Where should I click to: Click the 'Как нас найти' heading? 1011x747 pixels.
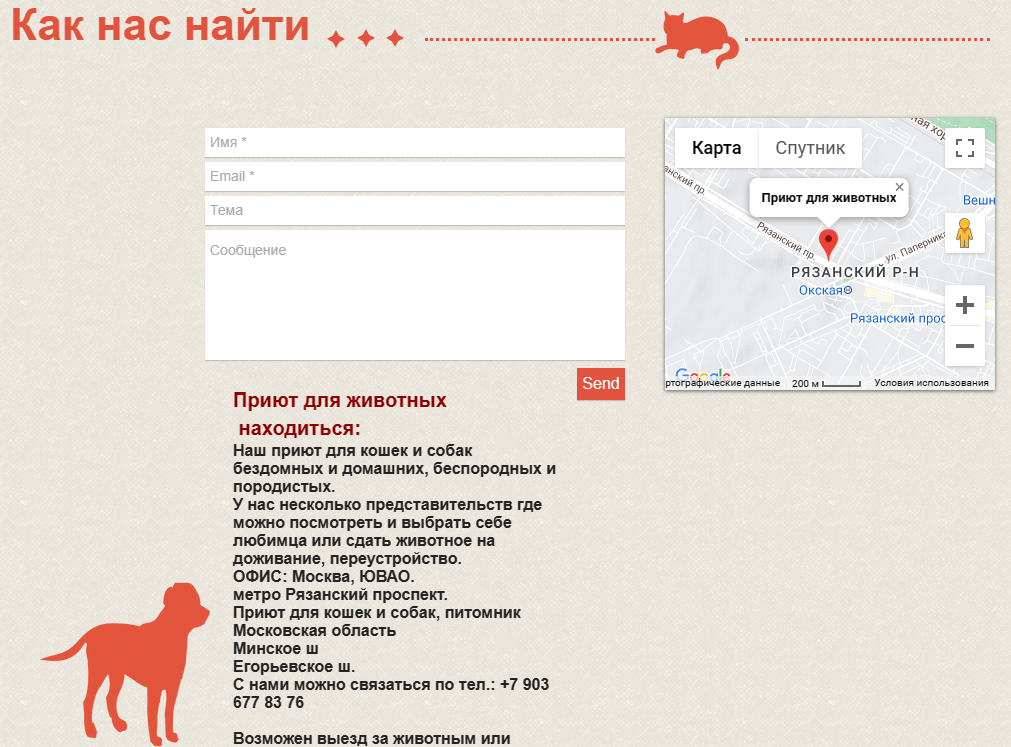tap(161, 26)
